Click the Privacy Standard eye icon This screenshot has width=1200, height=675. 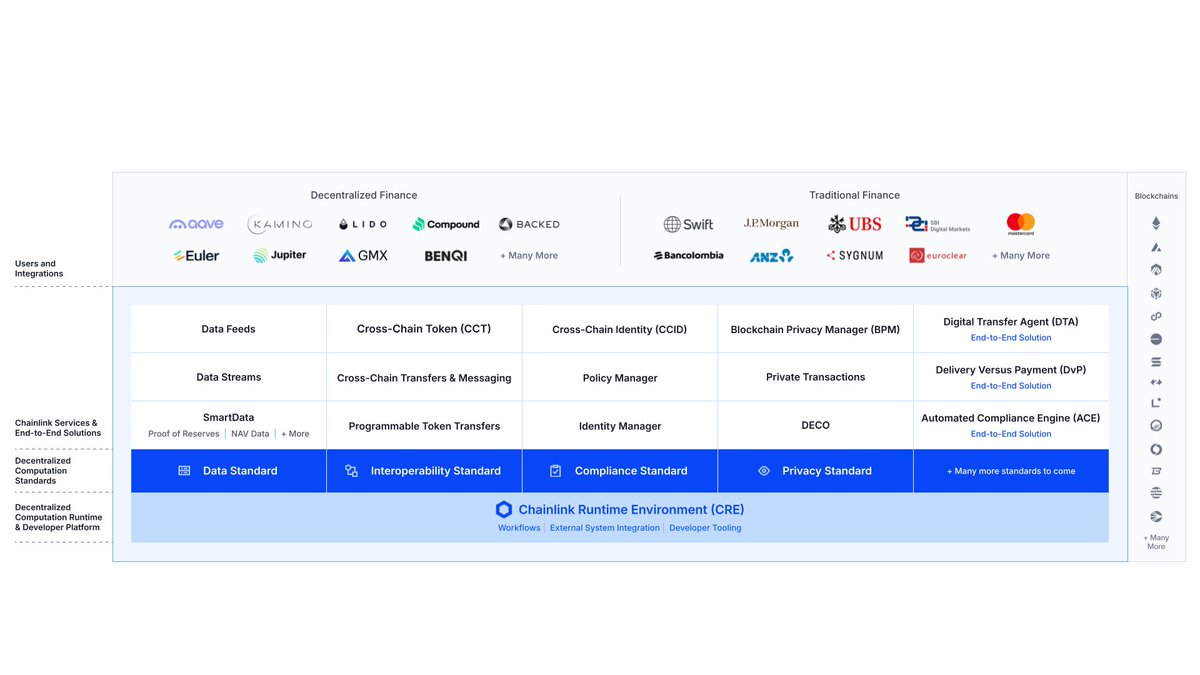coord(764,471)
